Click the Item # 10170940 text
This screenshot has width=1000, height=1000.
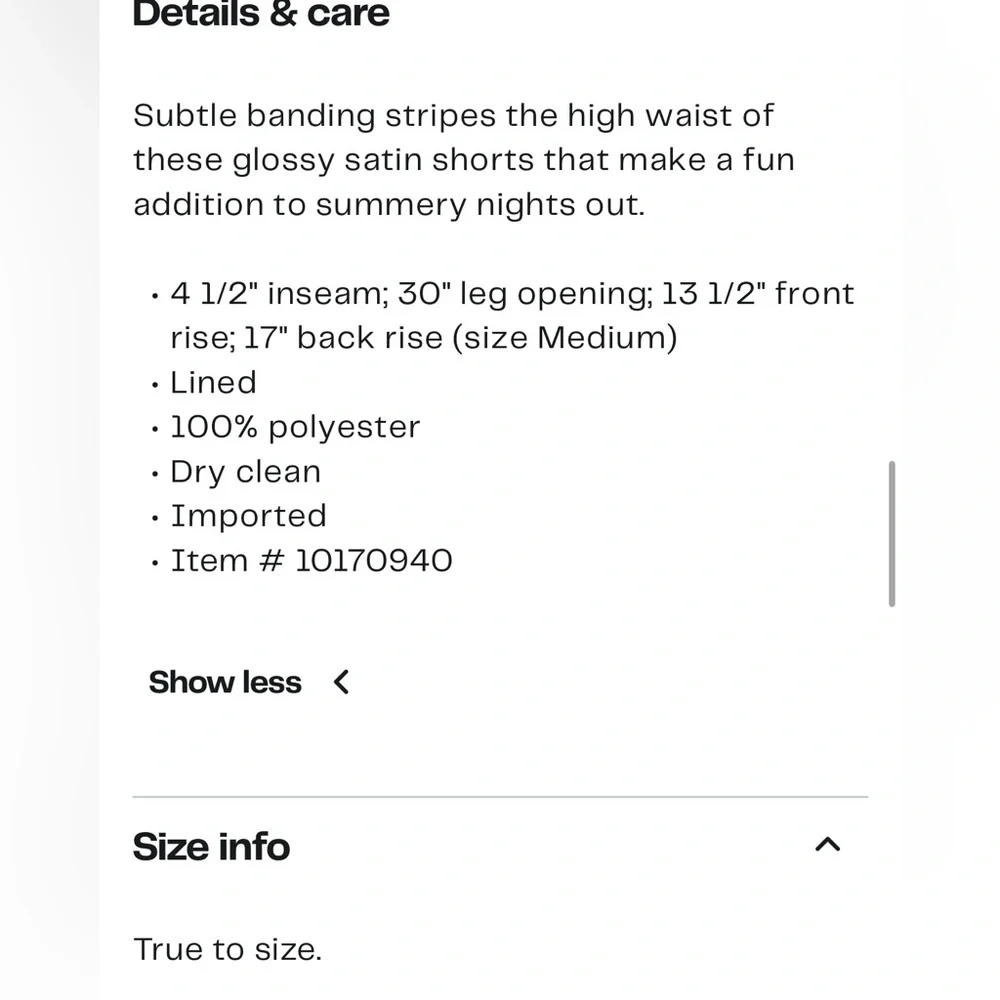point(311,560)
